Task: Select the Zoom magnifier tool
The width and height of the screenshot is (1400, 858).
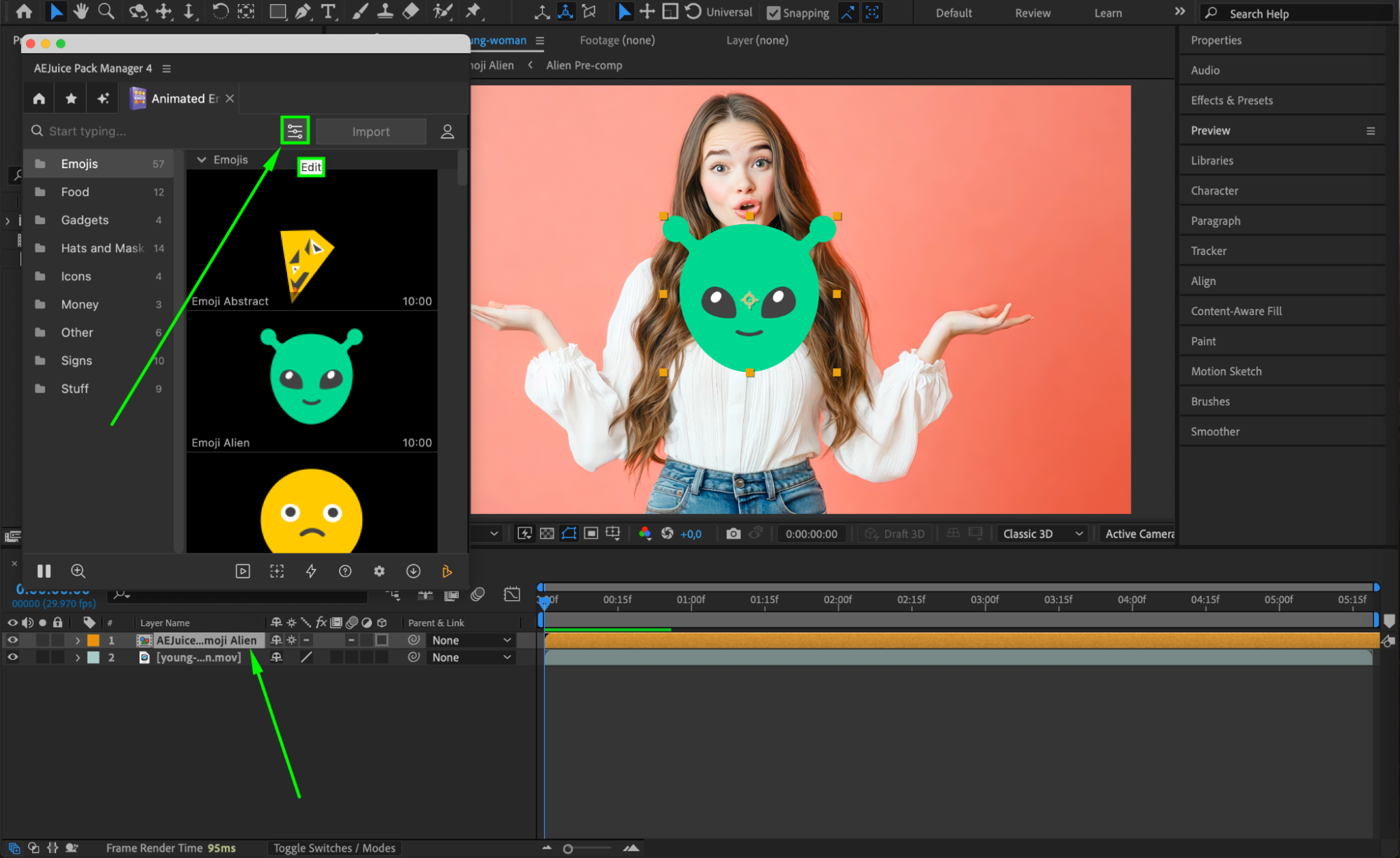Action: point(106,11)
